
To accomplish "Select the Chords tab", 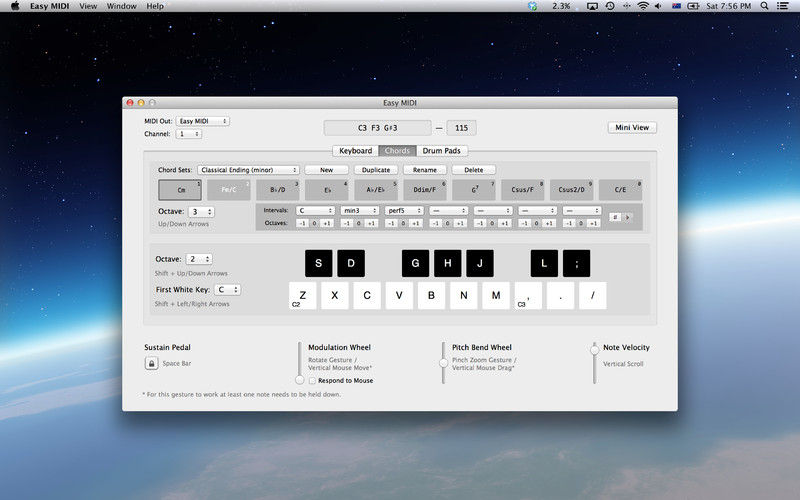I will pos(397,151).
